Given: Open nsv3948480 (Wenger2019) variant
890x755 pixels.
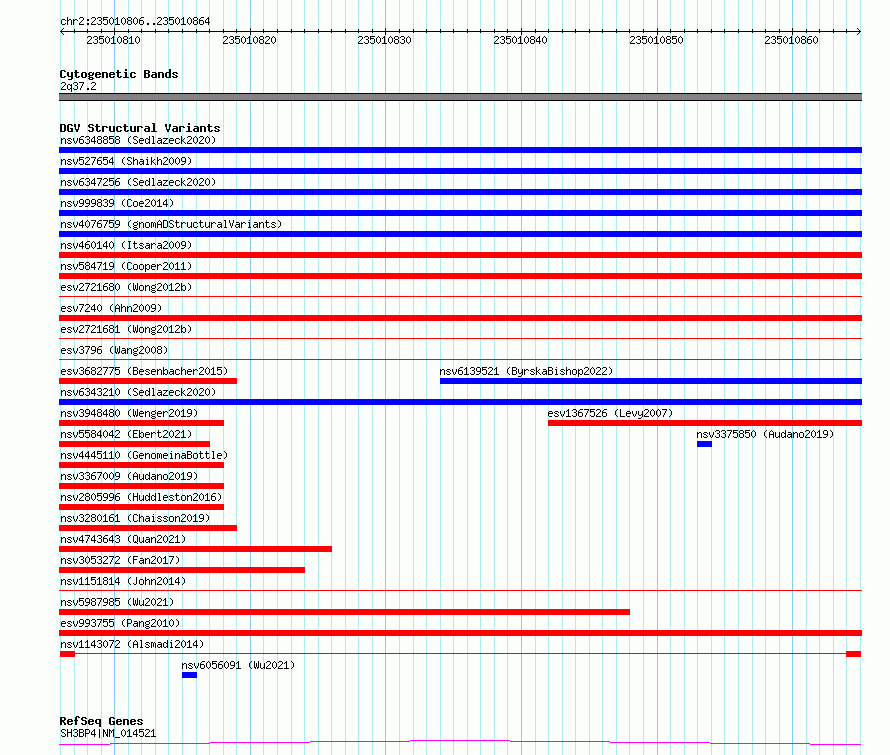Looking at the screenshot, I should coord(129,413).
